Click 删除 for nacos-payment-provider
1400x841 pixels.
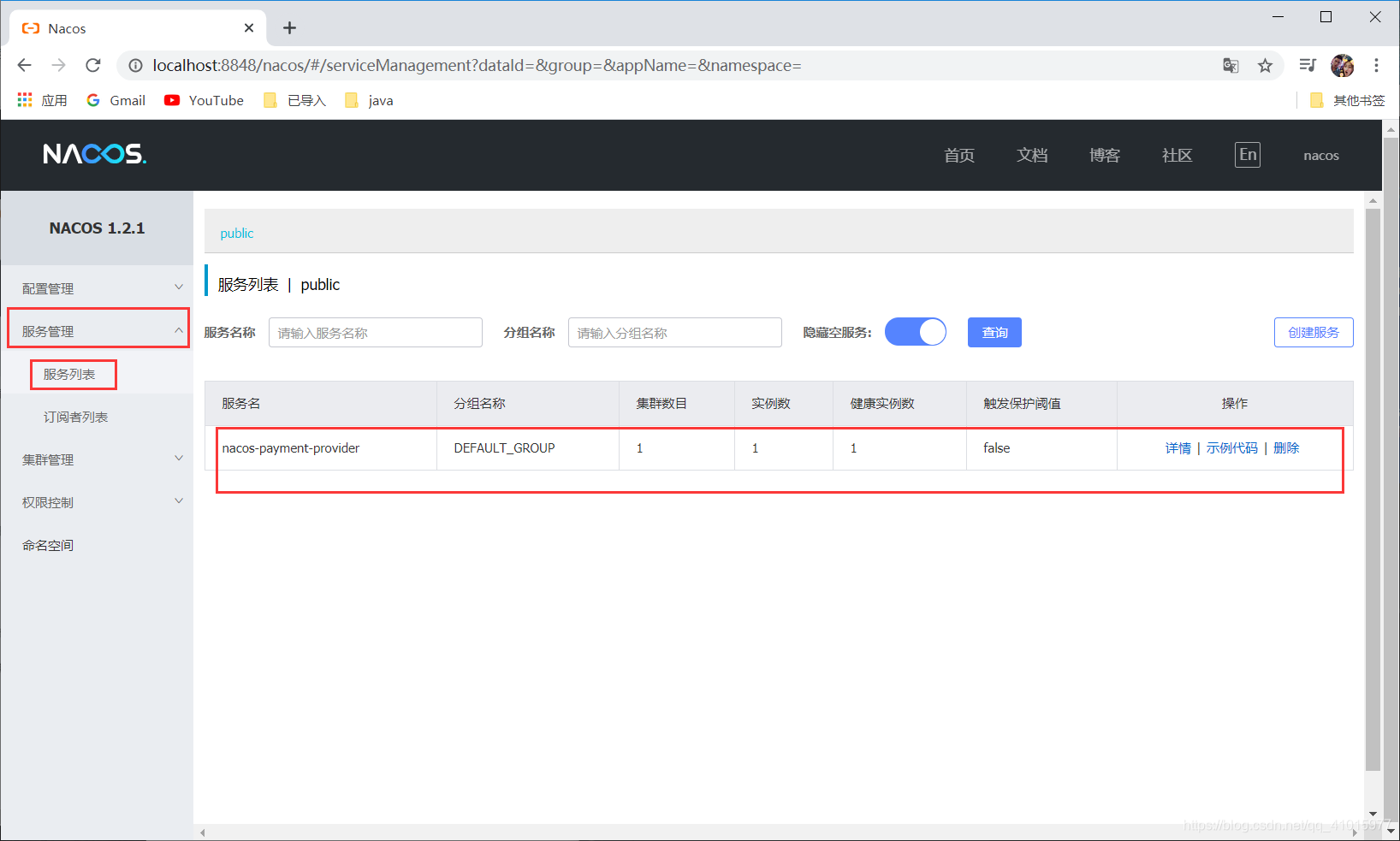pyautogui.click(x=1286, y=447)
